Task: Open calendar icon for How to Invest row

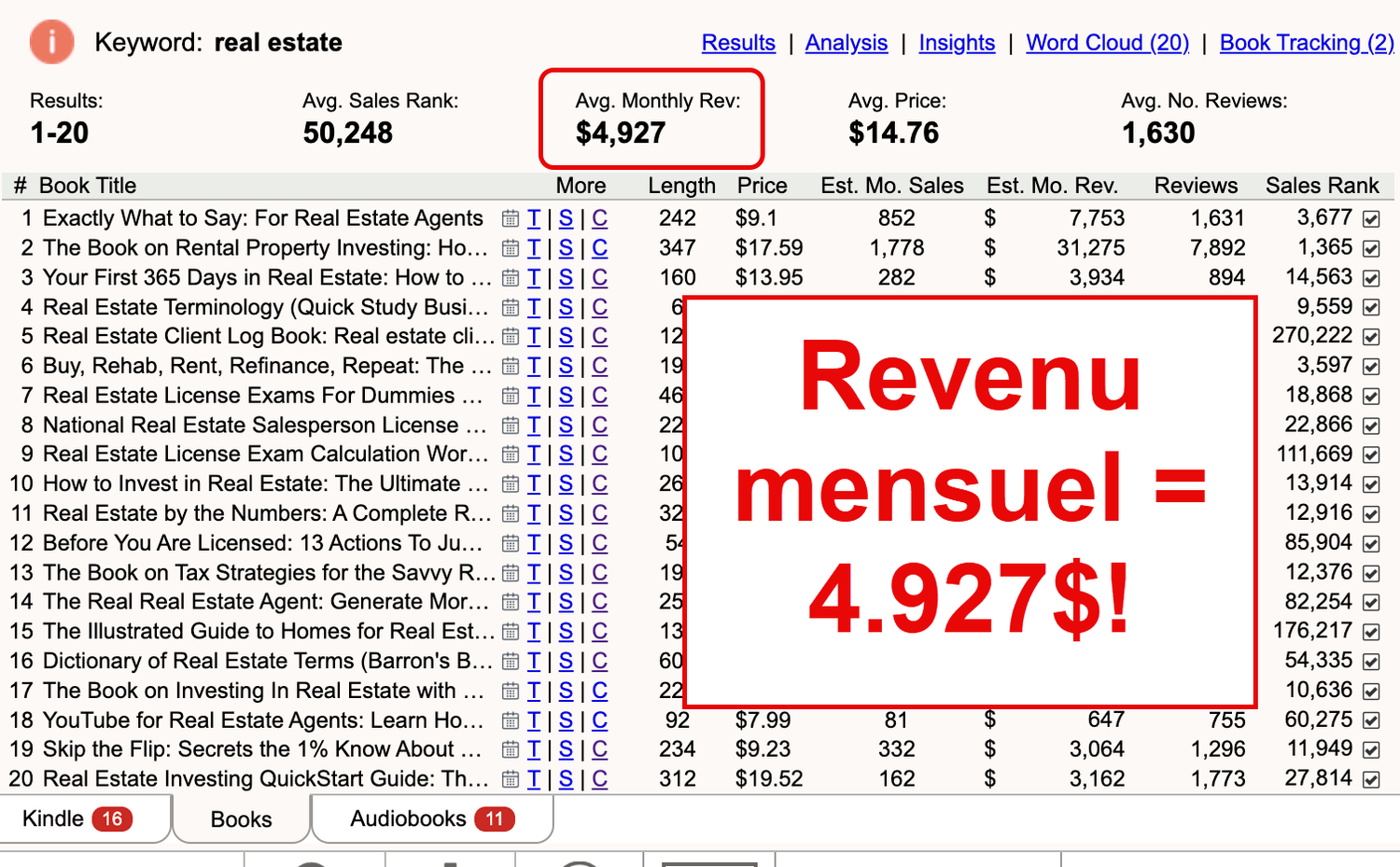Action: coord(511,484)
